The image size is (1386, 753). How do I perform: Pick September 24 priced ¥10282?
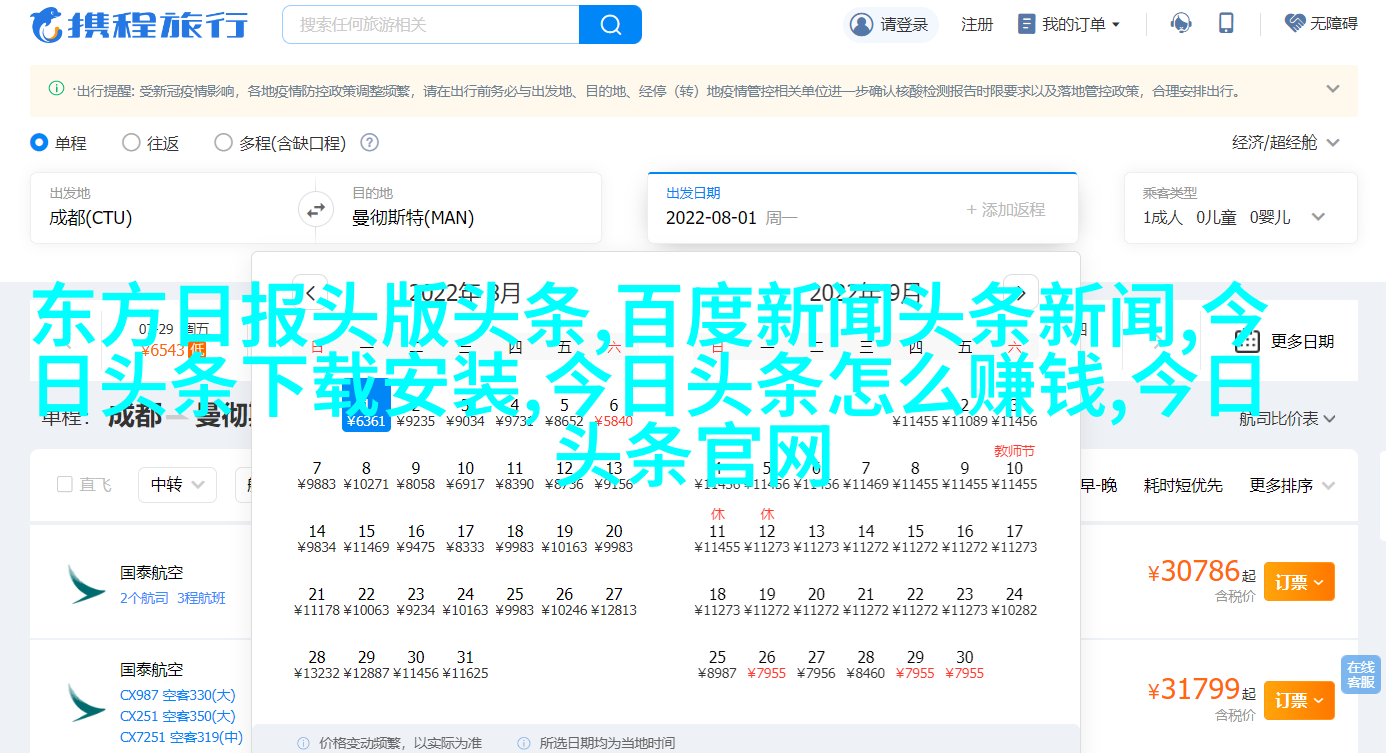click(x=1014, y=602)
